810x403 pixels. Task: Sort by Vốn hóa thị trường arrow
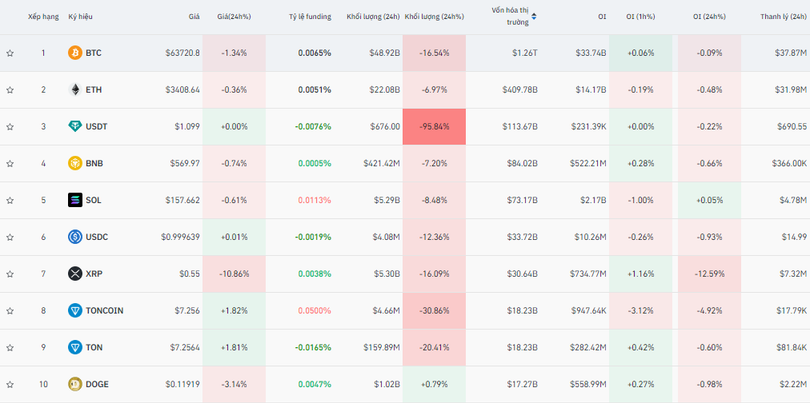click(x=534, y=17)
